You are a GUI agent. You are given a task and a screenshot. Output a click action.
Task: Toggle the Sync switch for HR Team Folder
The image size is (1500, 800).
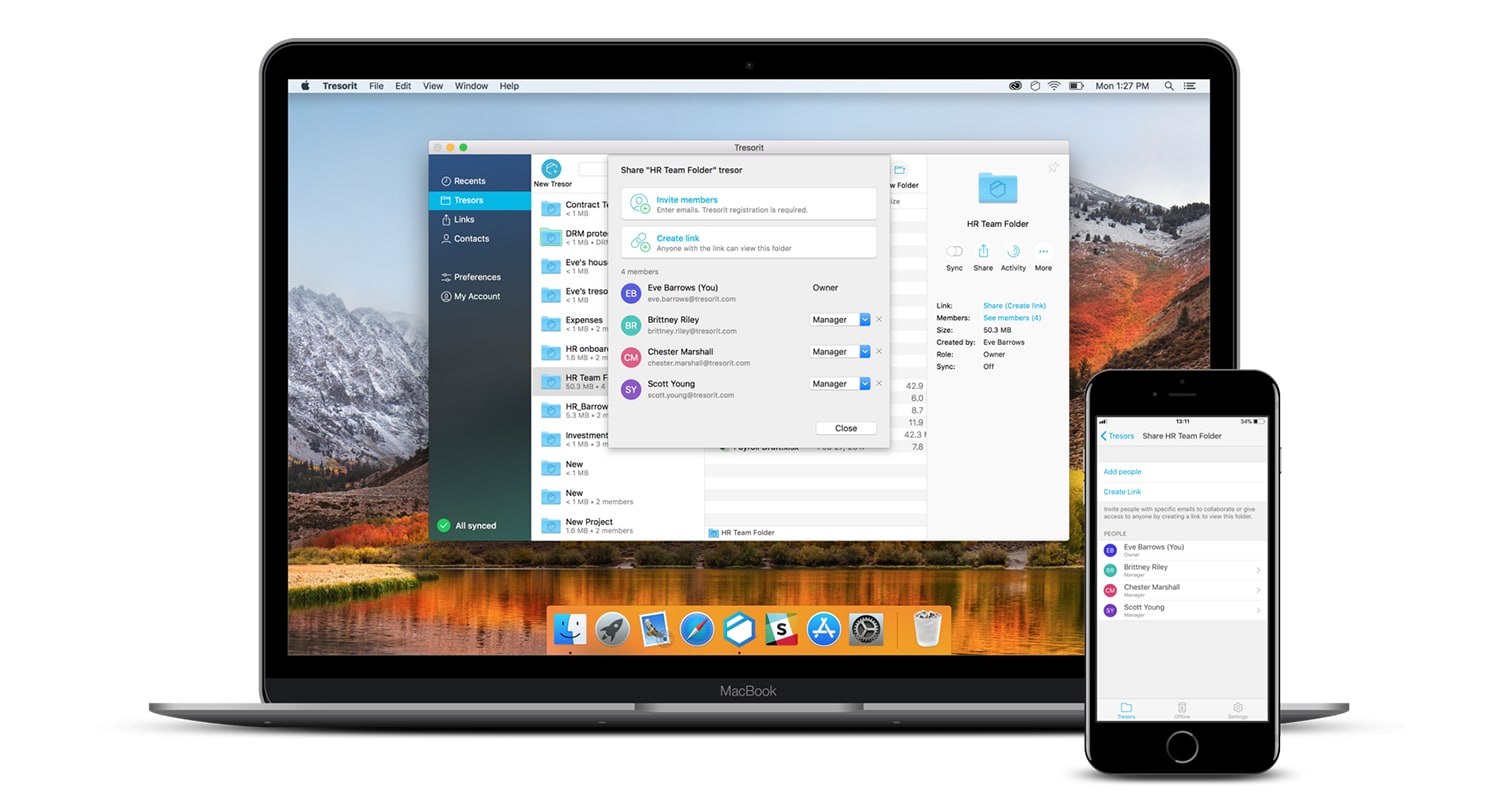(954, 252)
